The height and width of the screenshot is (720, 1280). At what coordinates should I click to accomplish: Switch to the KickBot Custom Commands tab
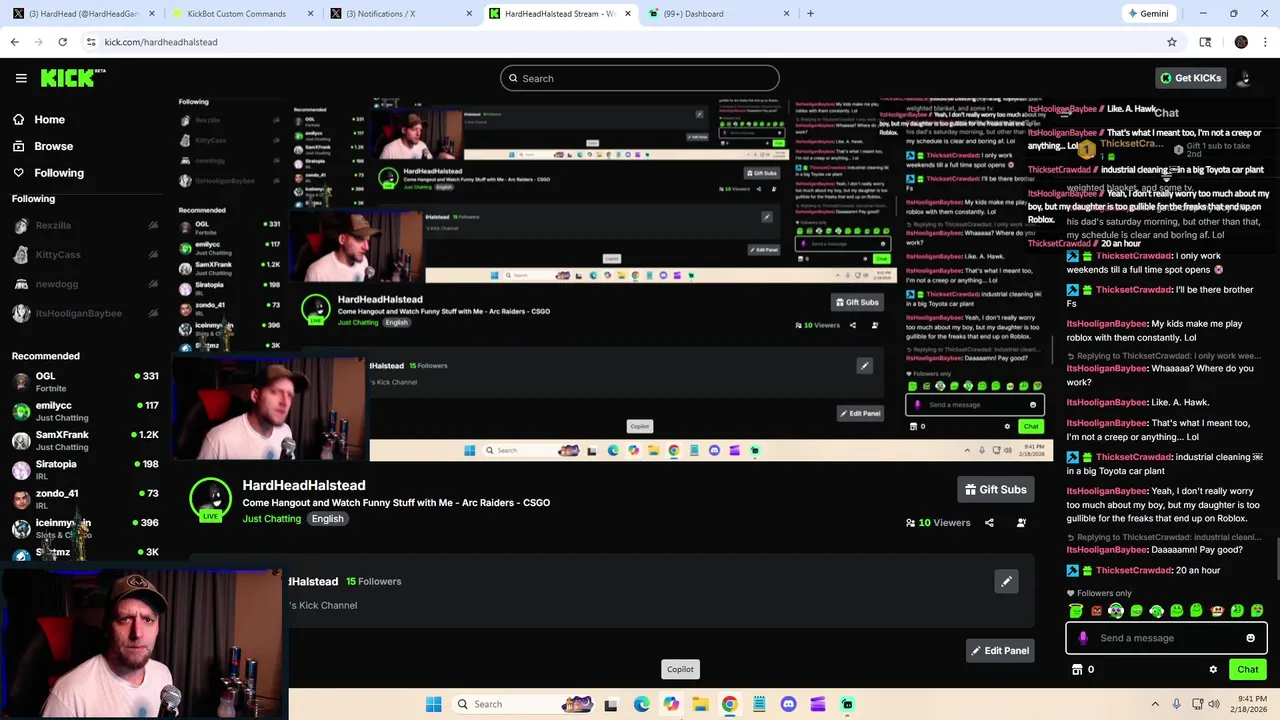[238, 14]
